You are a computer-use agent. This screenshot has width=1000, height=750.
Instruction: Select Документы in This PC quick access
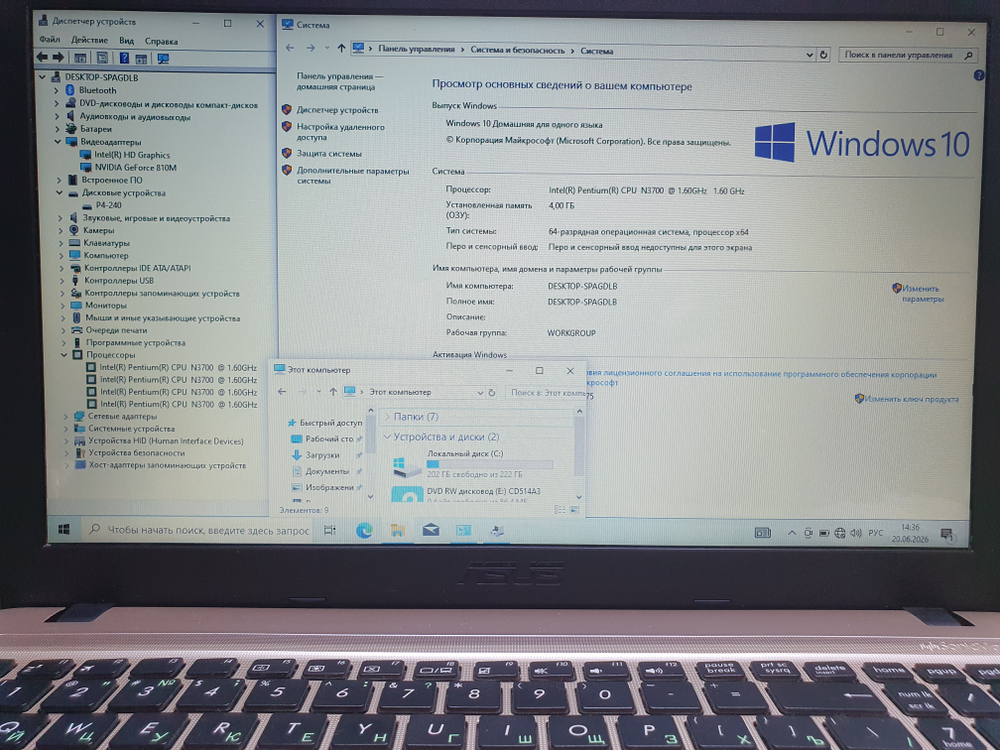[327, 471]
